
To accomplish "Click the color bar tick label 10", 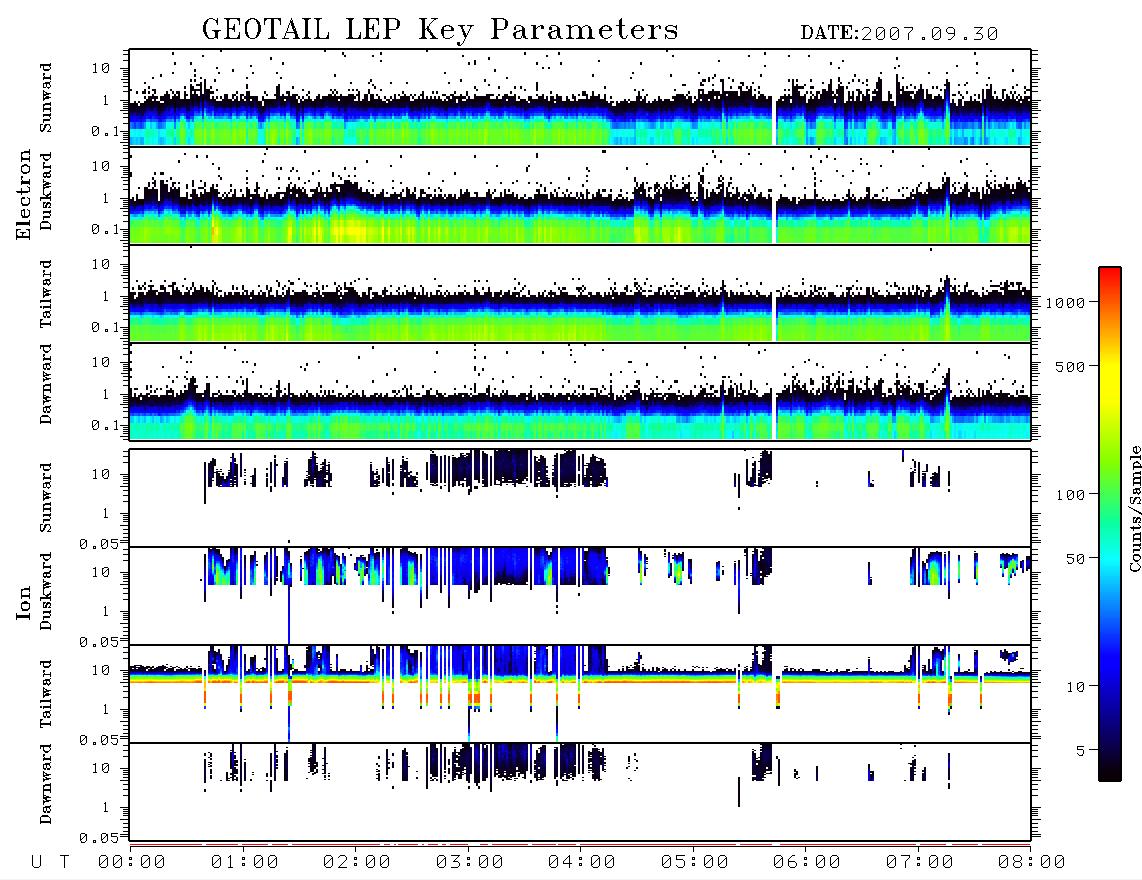I will (1075, 687).
